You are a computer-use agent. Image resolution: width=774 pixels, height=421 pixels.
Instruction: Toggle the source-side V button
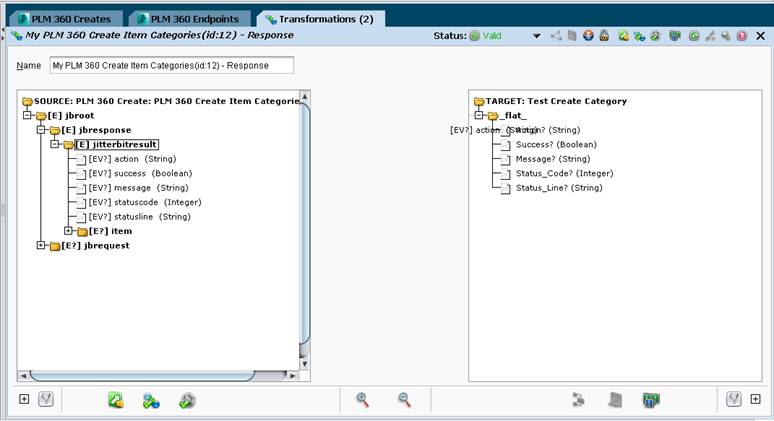point(46,399)
